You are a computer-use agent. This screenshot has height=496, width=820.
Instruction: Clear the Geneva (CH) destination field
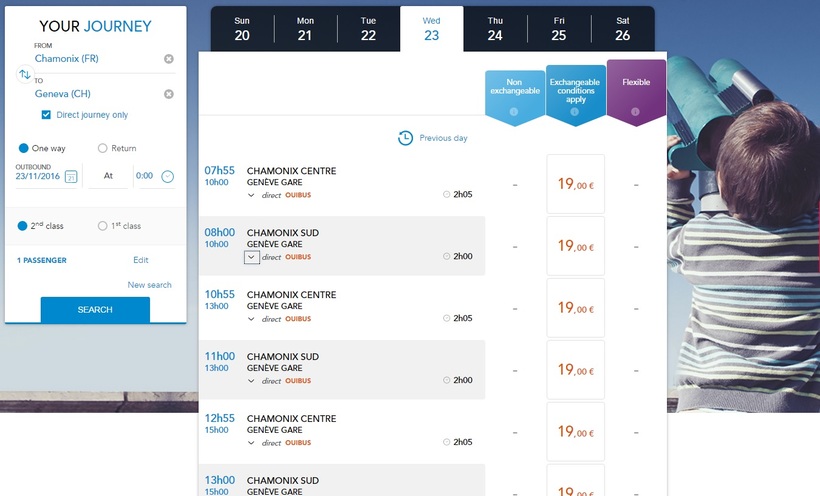click(168, 94)
